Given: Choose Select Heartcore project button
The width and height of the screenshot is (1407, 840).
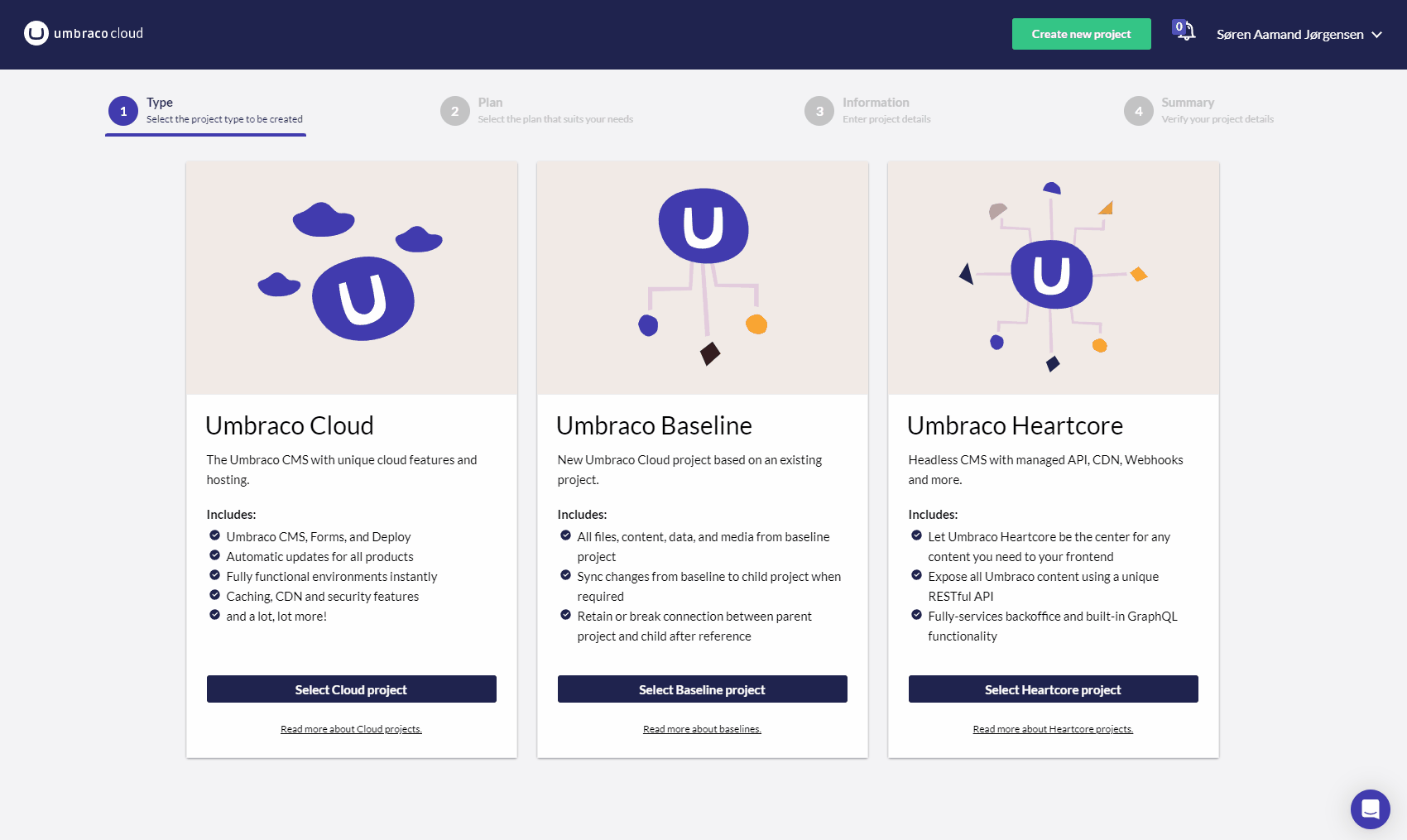Looking at the screenshot, I should tap(1053, 689).
